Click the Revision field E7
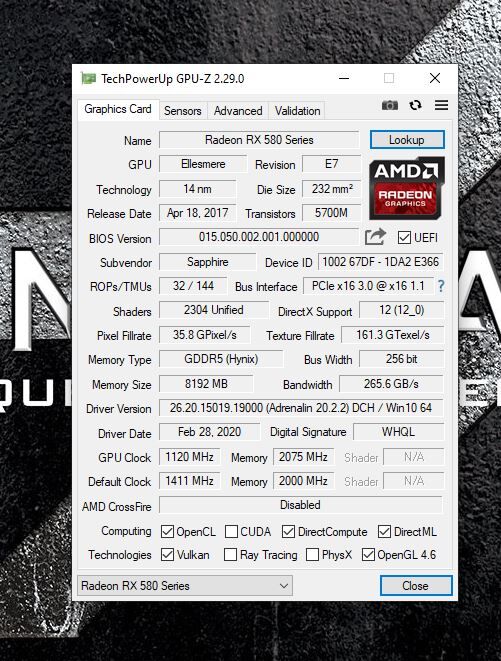The height and width of the screenshot is (661, 501). 331,164
